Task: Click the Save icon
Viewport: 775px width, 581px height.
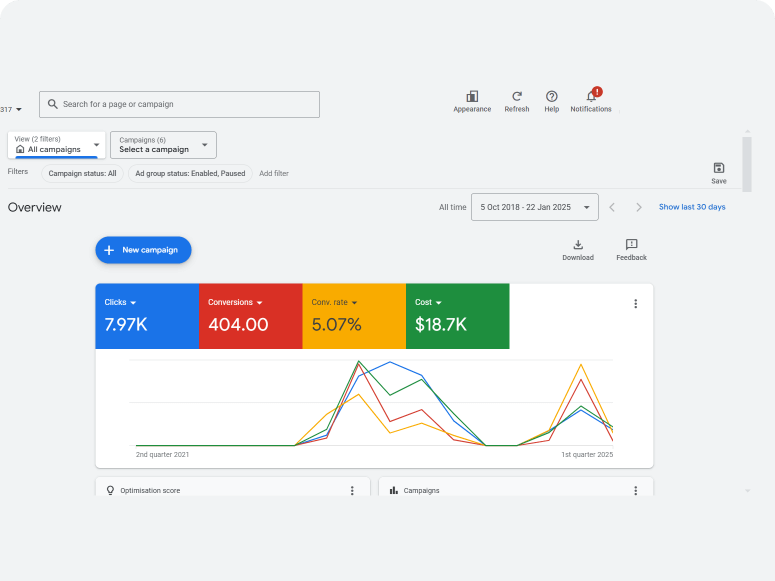Action: tap(719, 168)
